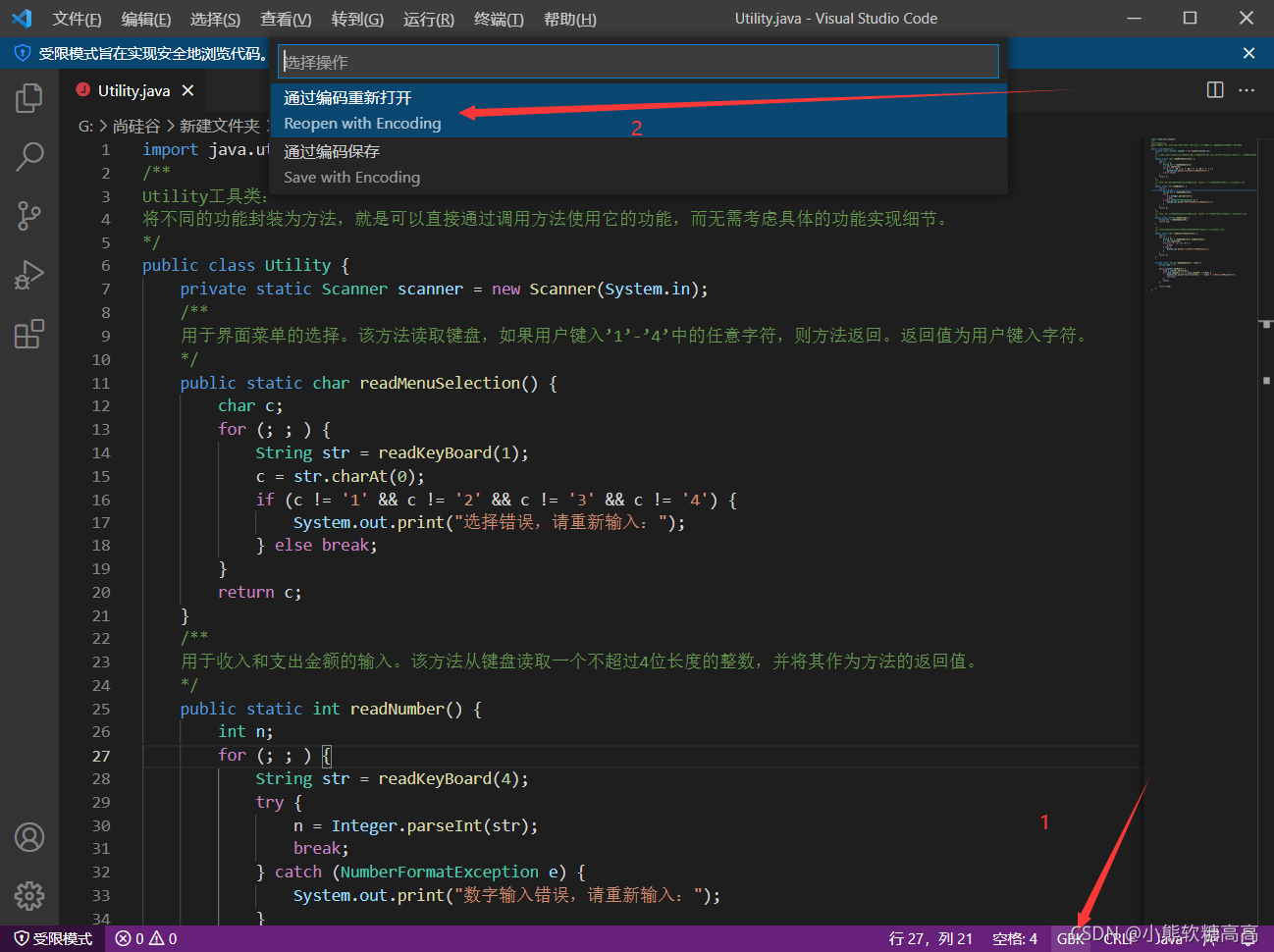Open the editor more actions ellipsis
Viewport: 1274px width, 952px height.
coord(1247,90)
